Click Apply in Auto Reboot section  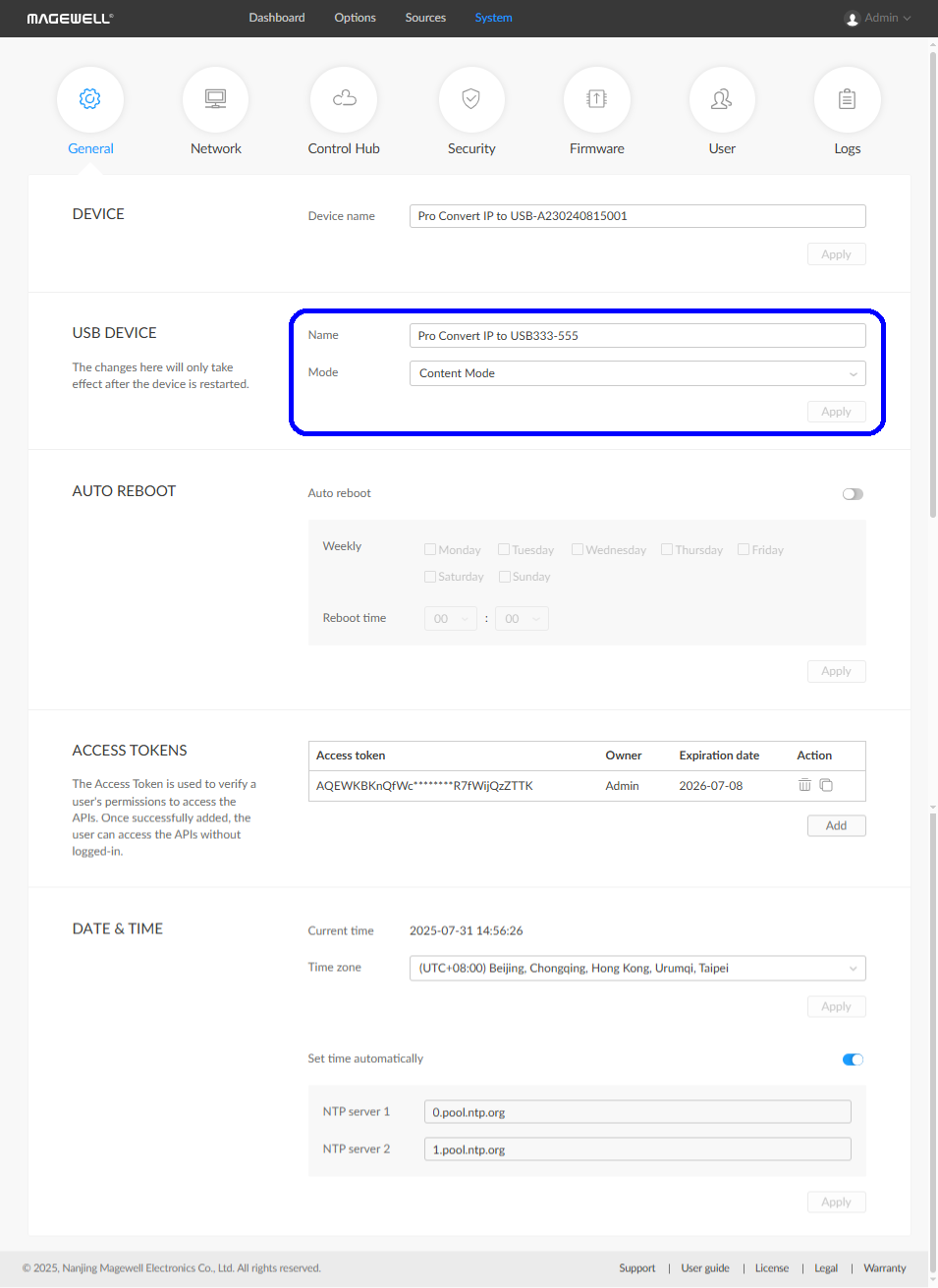tap(837, 671)
